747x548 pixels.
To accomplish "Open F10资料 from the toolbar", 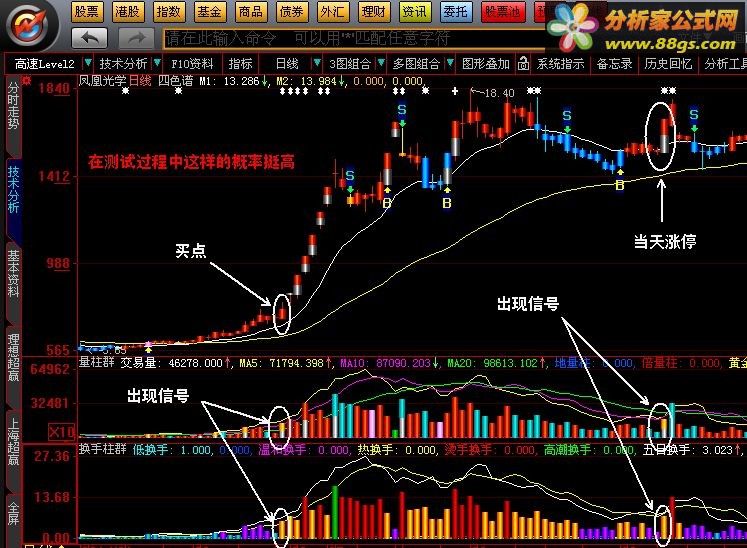I will coord(192,64).
